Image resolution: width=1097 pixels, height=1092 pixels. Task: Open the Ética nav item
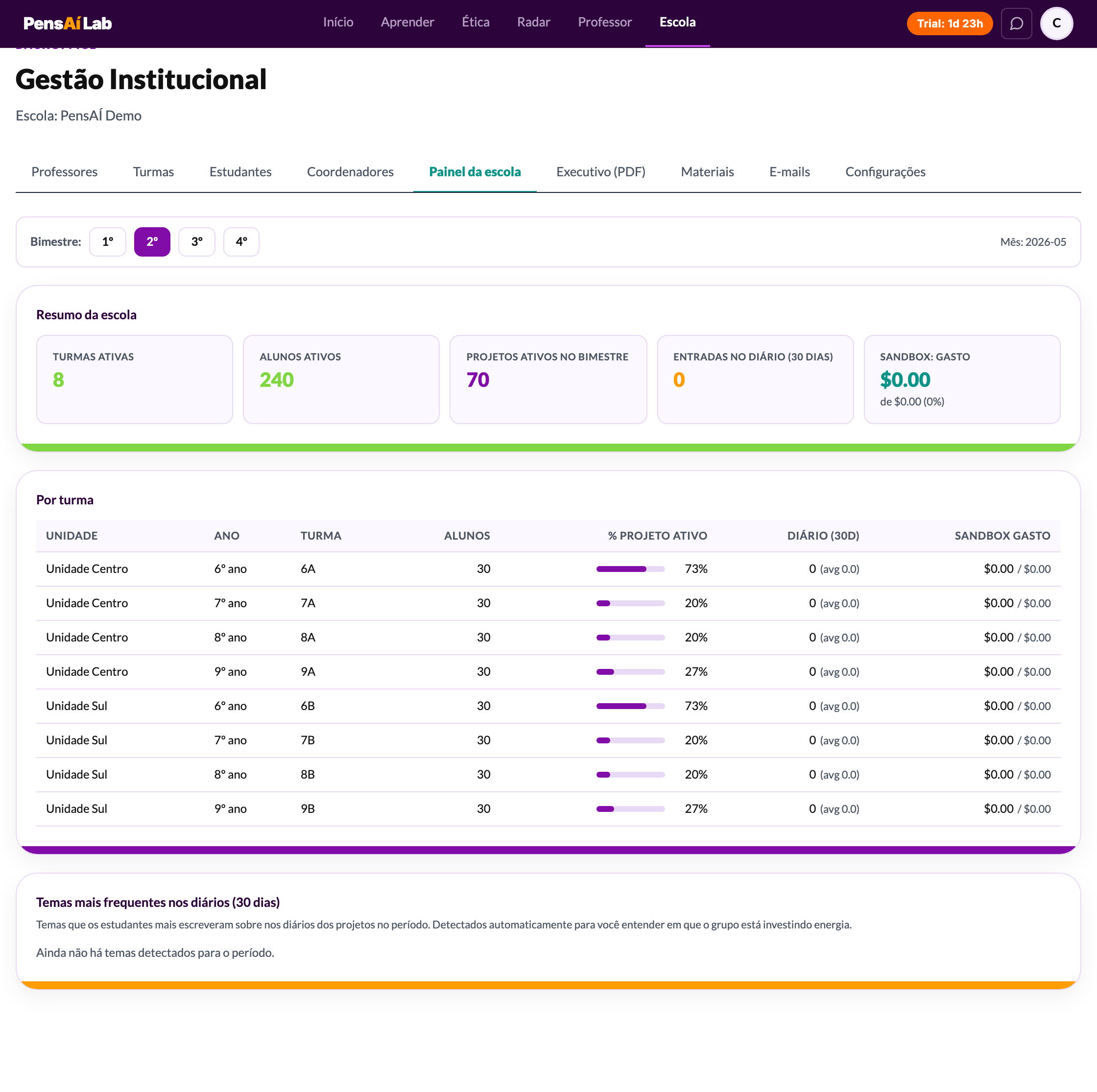[x=475, y=22]
